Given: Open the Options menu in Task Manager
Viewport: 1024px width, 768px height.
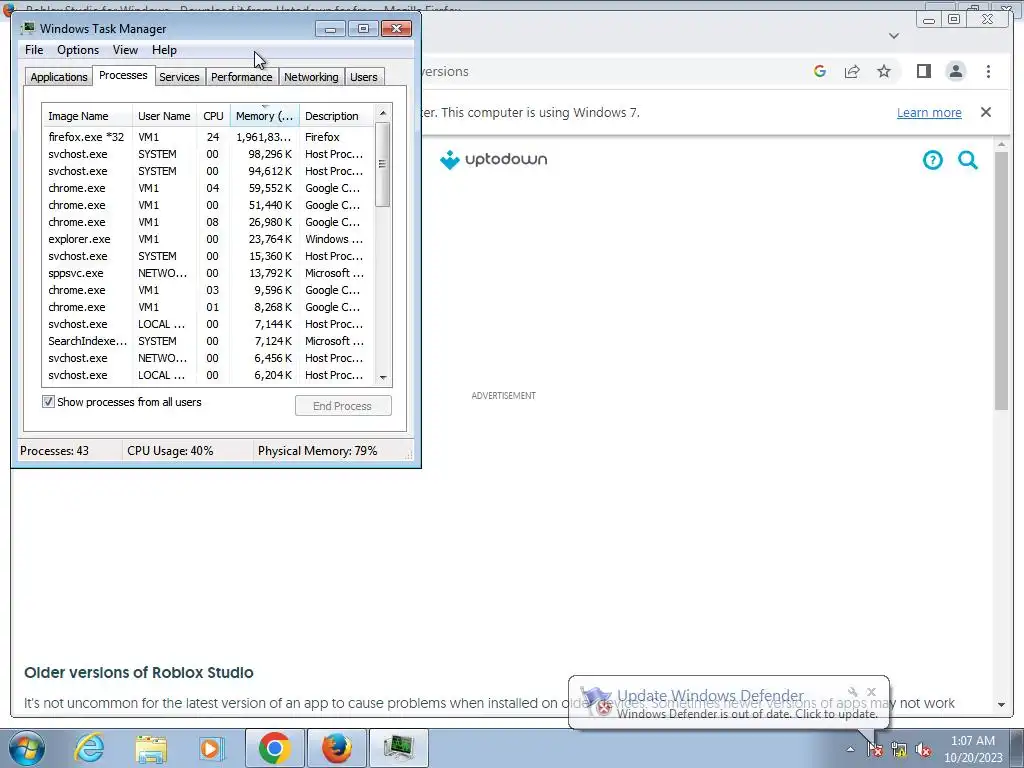Looking at the screenshot, I should click(x=78, y=50).
